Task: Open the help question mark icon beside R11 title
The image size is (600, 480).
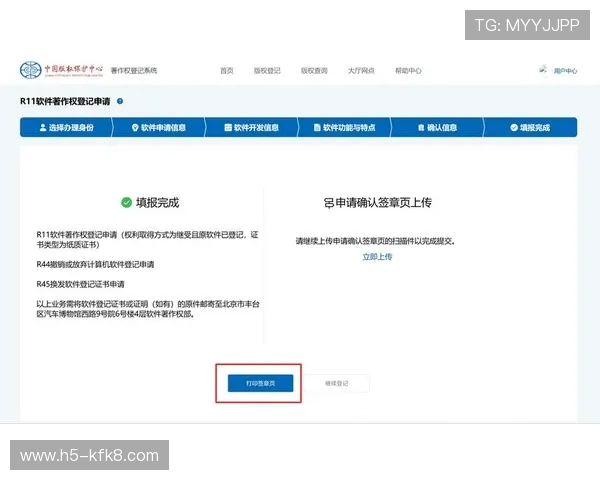Action: pos(120,101)
